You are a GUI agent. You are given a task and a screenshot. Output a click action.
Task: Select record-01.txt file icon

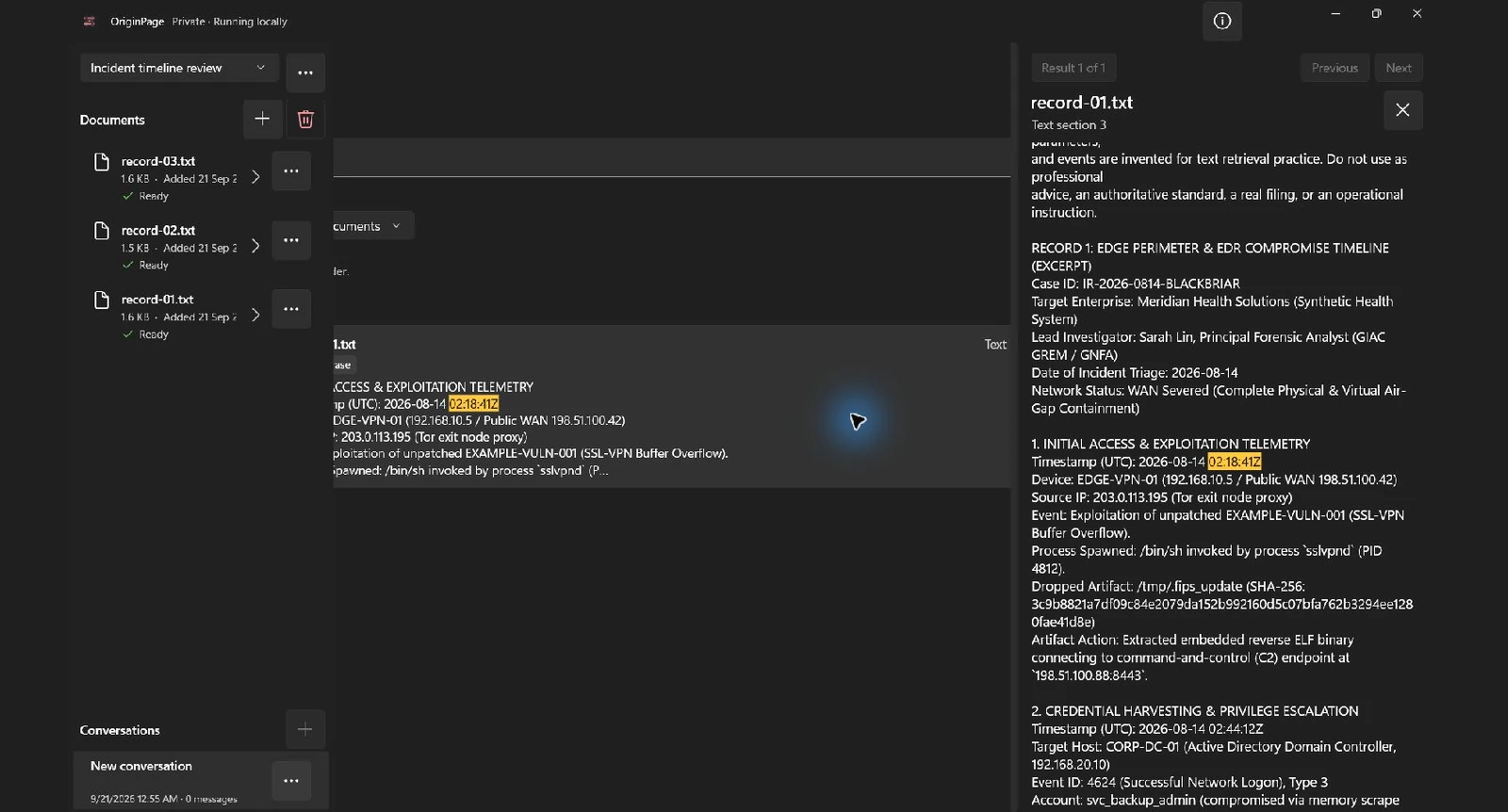[x=102, y=300]
